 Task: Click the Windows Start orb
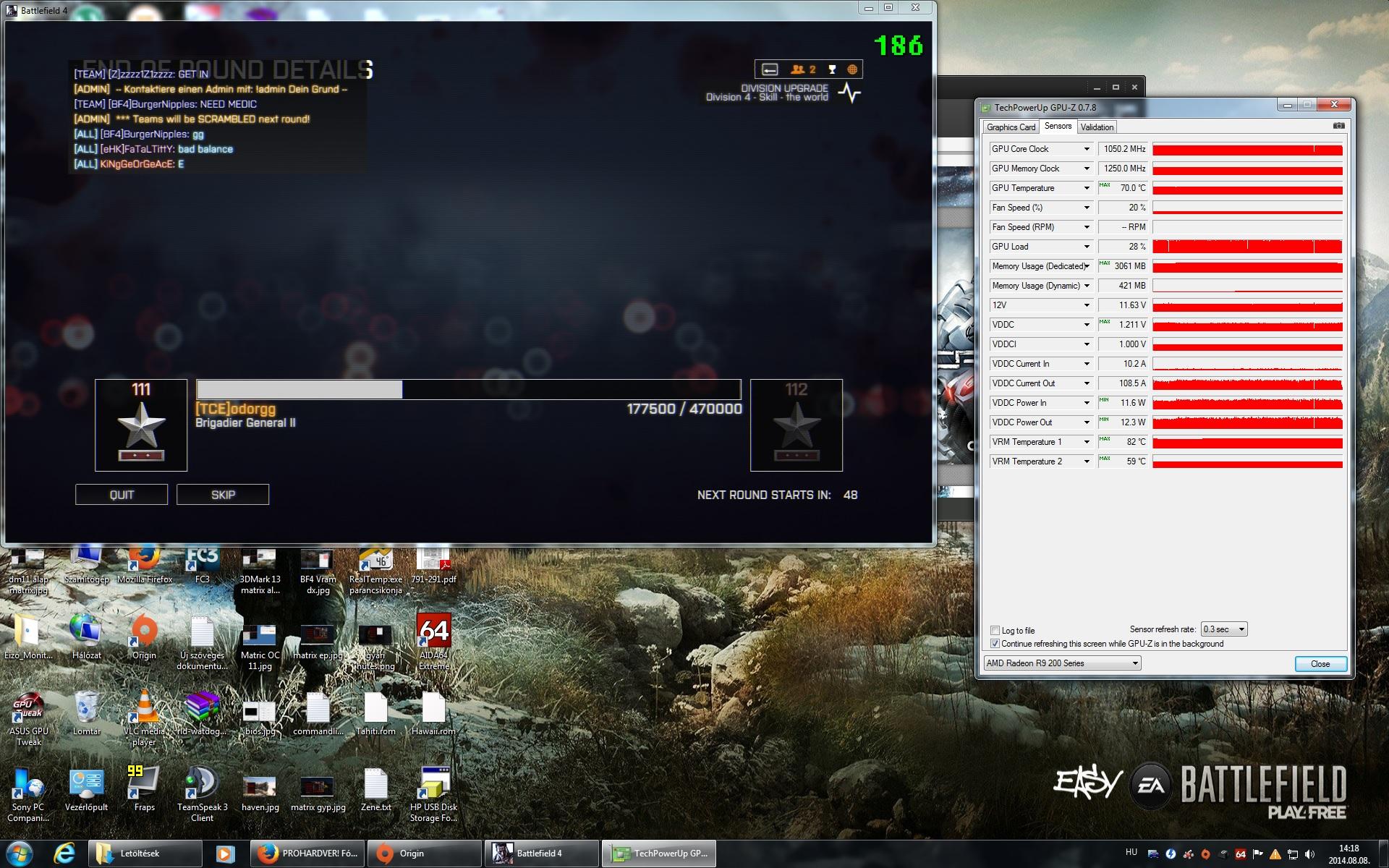coord(20,854)
